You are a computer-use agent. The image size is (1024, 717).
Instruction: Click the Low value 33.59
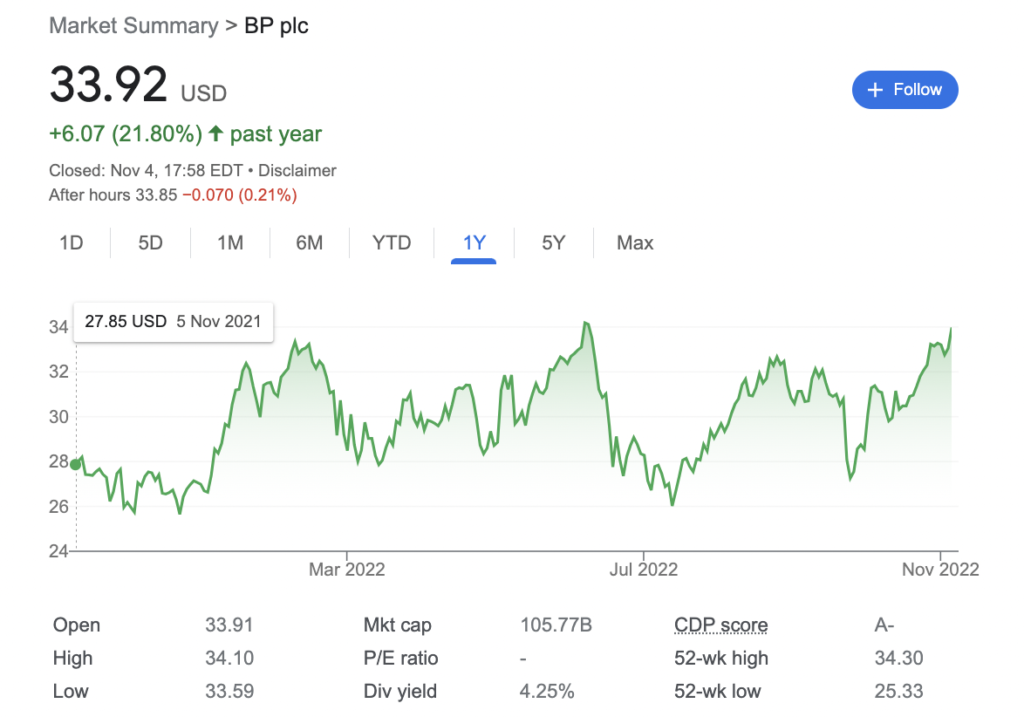(x=229, y=692)
